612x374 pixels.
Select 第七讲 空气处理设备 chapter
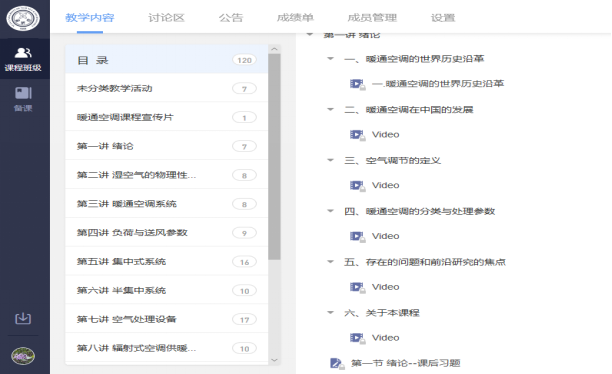coord(167,319)
